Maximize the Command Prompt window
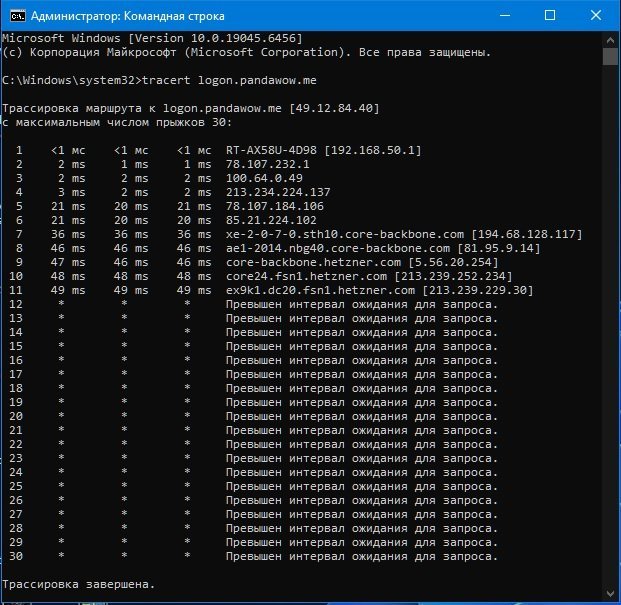 (x=547, y=16)
